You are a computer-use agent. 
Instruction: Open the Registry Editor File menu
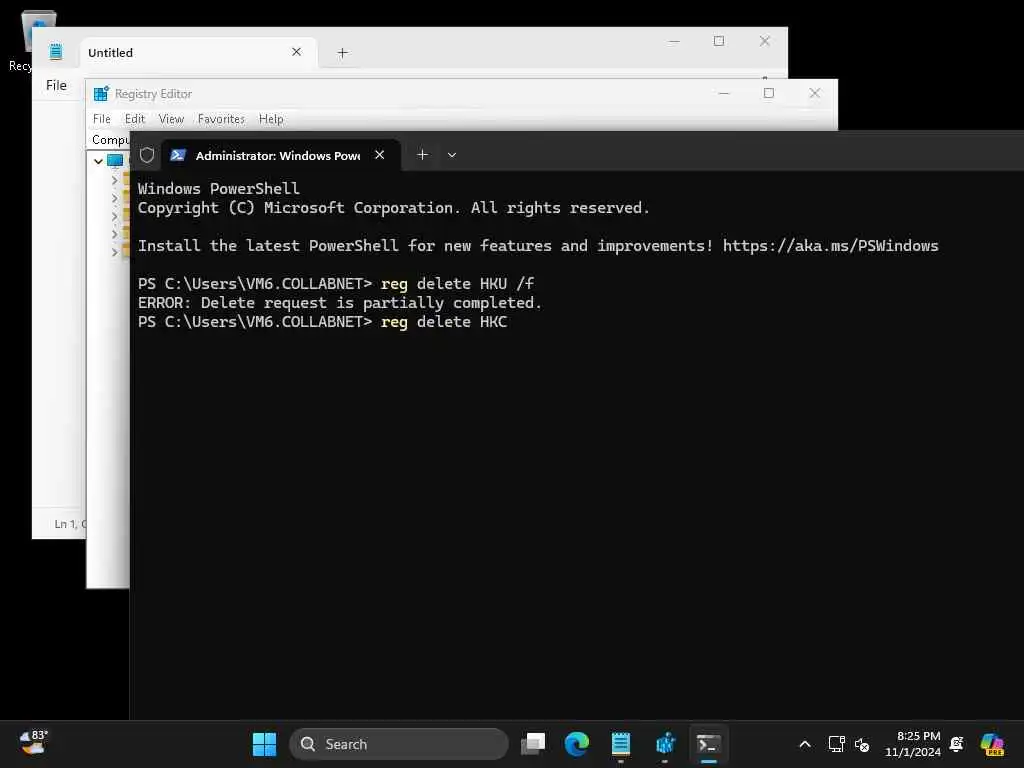tap(102, 119)
